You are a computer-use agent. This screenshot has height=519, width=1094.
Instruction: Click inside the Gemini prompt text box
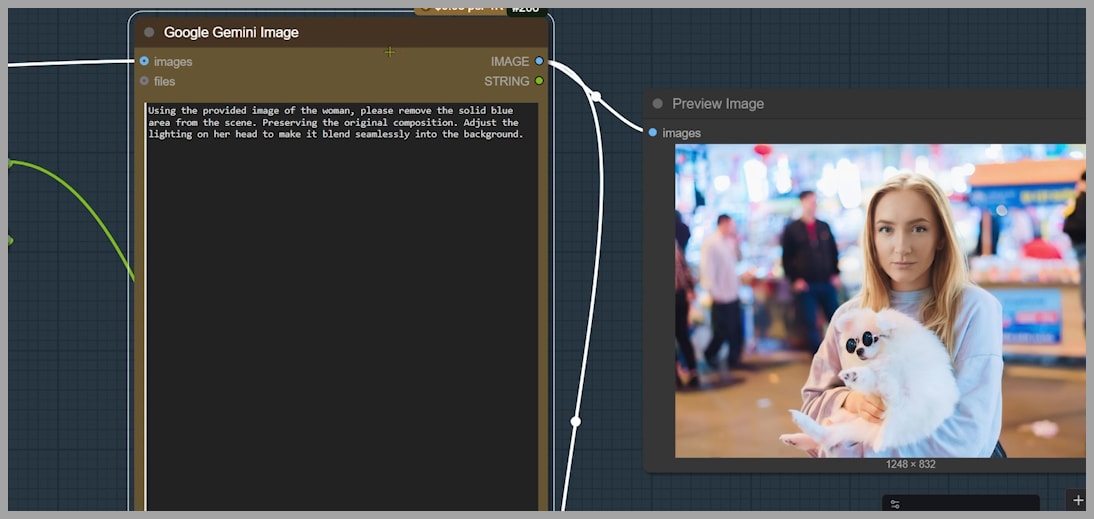click(x=340, y=300)
